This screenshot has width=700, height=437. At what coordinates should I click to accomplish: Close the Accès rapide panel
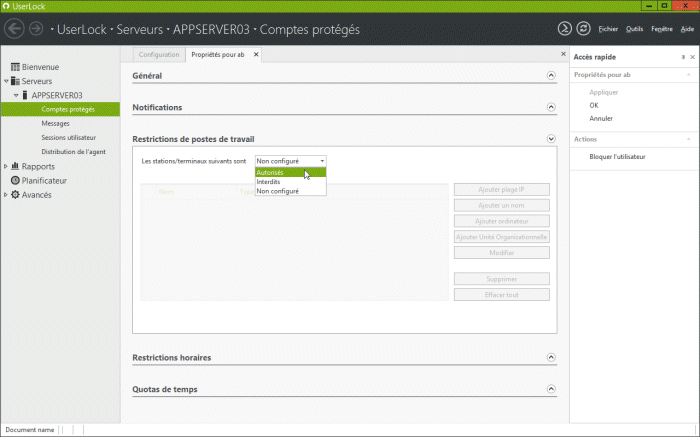692,57
